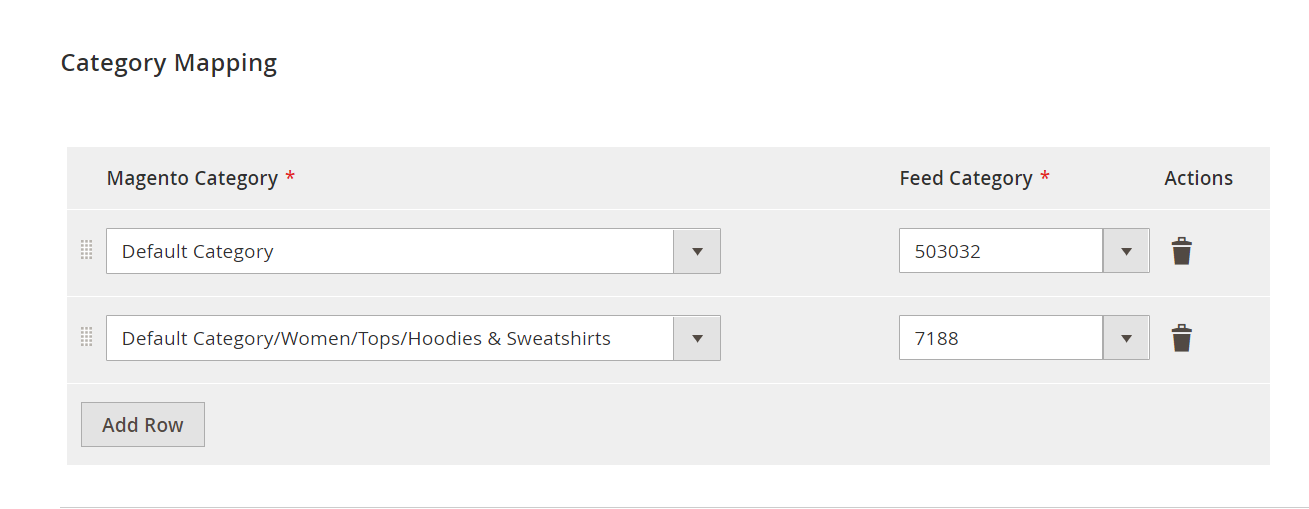Expand the 7188 feed category arrow

[1126, 338]
